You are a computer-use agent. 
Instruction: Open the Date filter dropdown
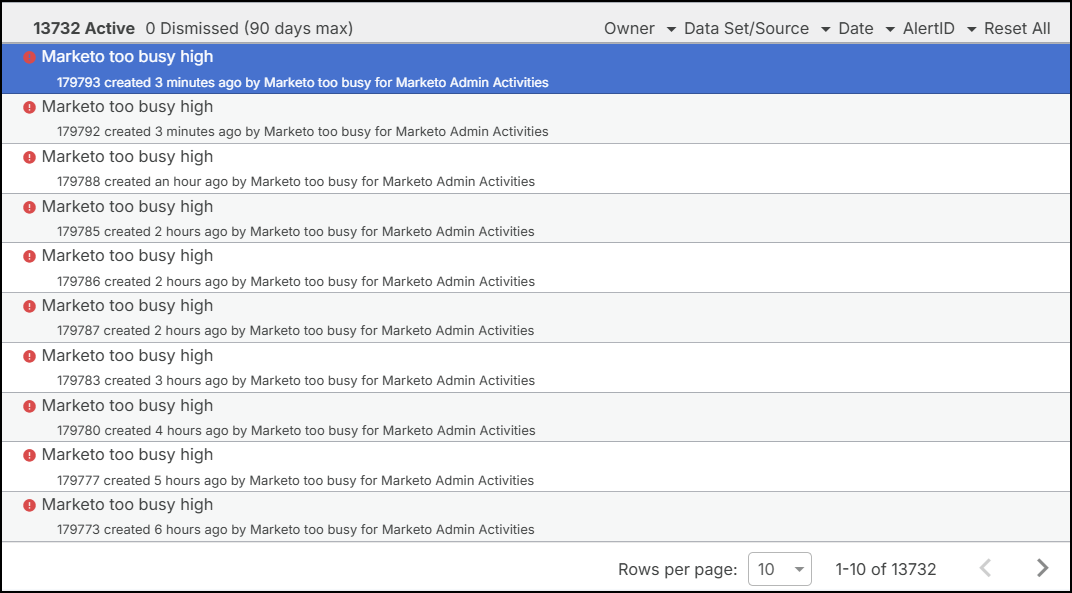click(x=866, y=29)
